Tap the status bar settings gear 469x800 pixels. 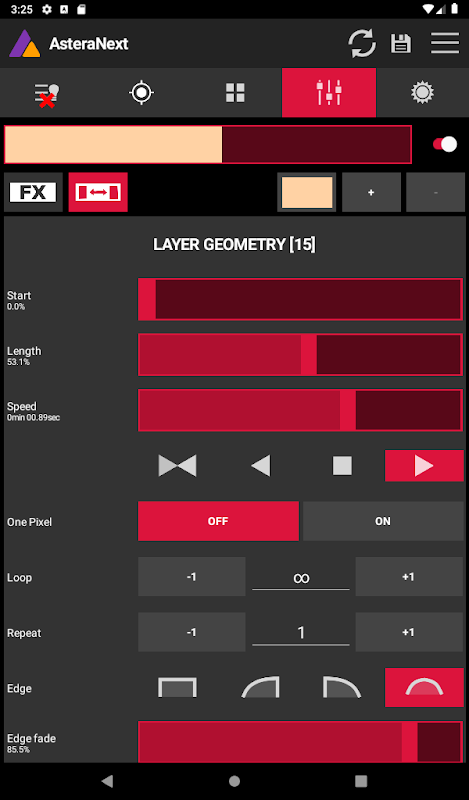(x=47, y=10)
